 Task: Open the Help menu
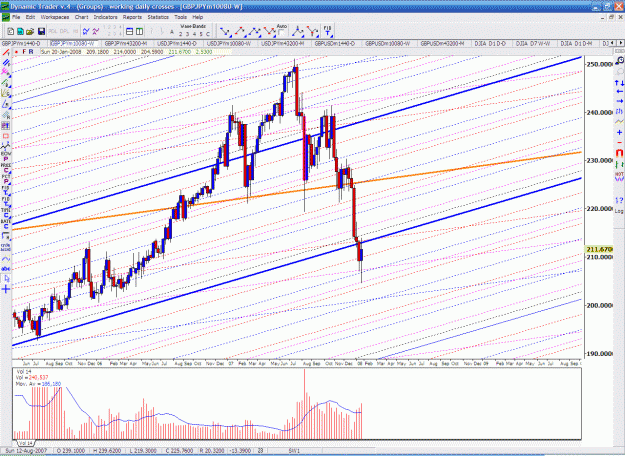click(198, 17)
